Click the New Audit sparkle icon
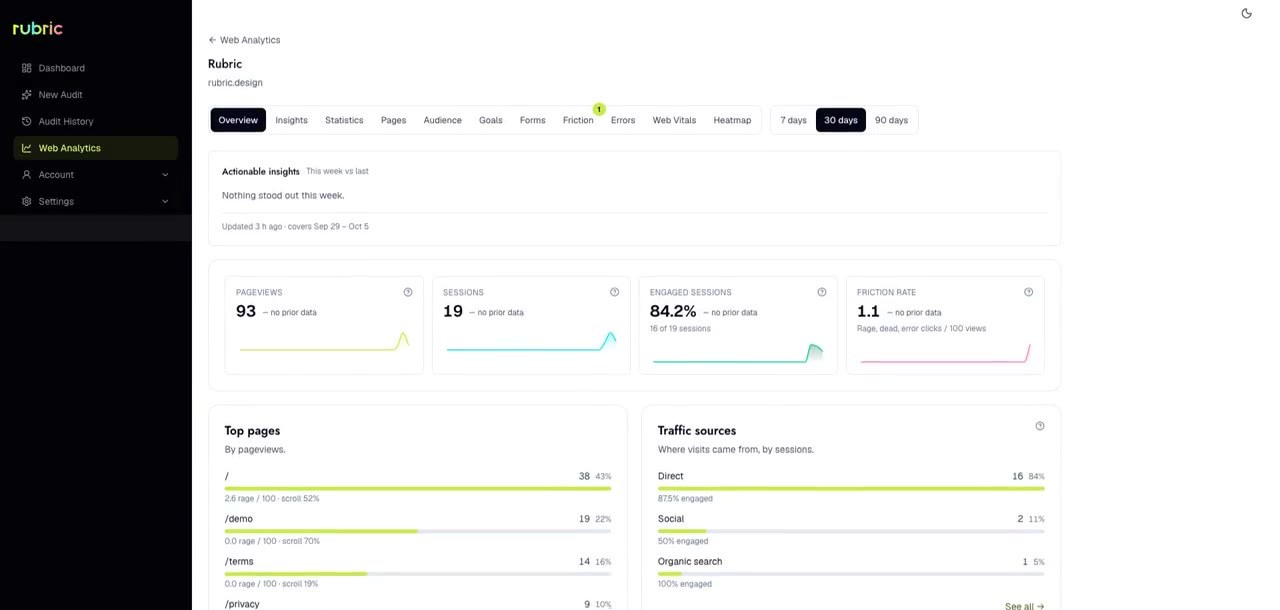 [26, 95]
